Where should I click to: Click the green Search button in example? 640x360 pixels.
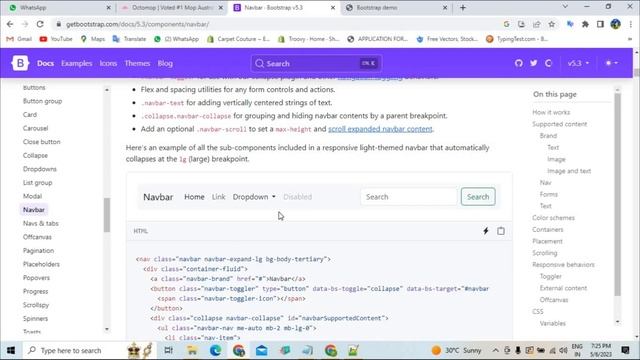(x=478, y=197)
